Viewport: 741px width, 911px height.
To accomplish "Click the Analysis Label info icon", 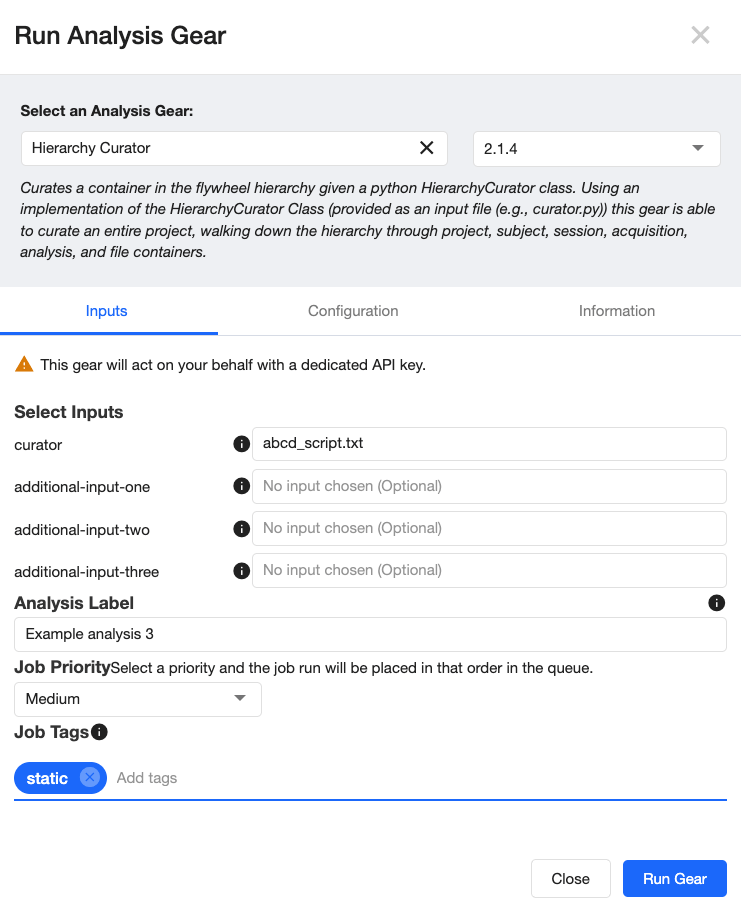I will (x=716, y=603).
